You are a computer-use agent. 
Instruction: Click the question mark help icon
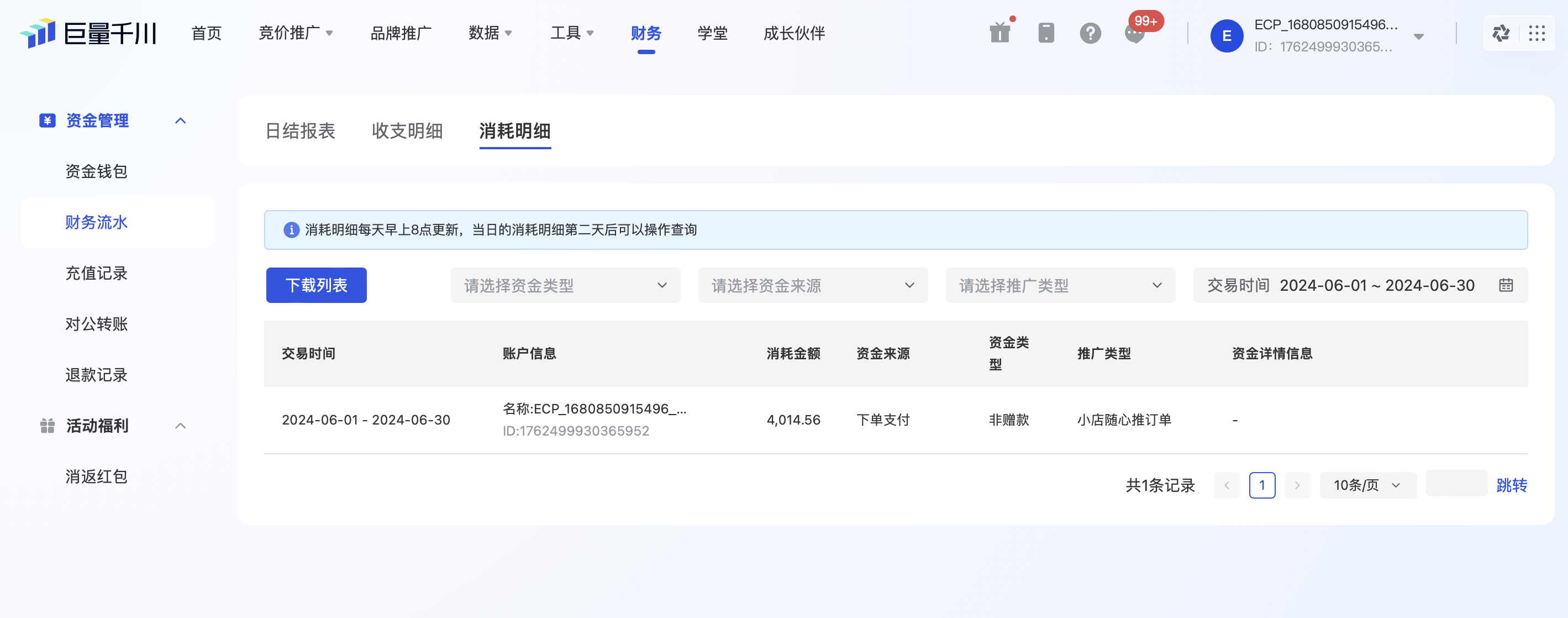1090,33
